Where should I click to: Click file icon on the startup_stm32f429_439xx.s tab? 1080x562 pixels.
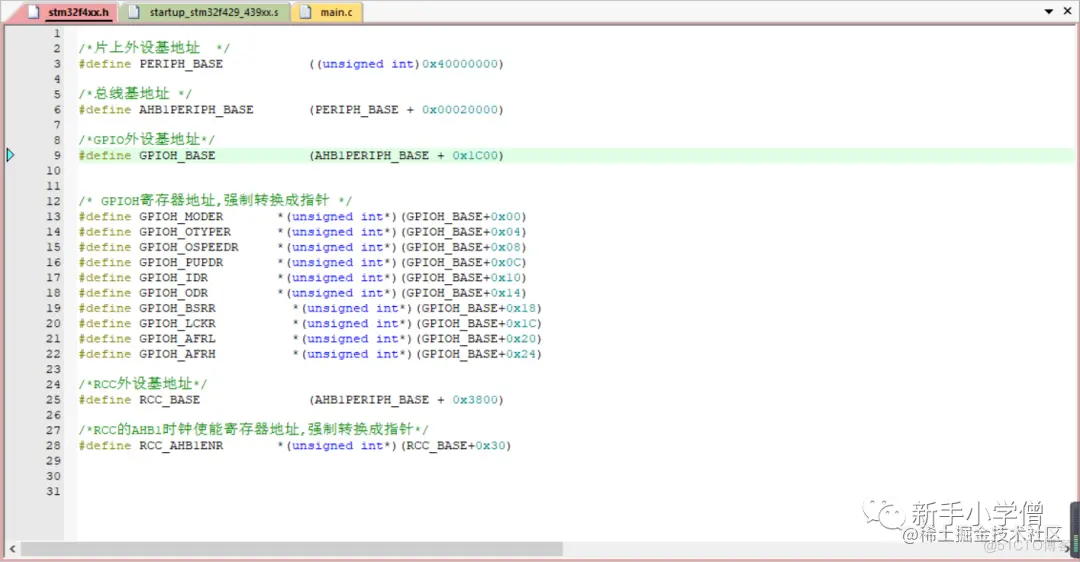[135, 12]
